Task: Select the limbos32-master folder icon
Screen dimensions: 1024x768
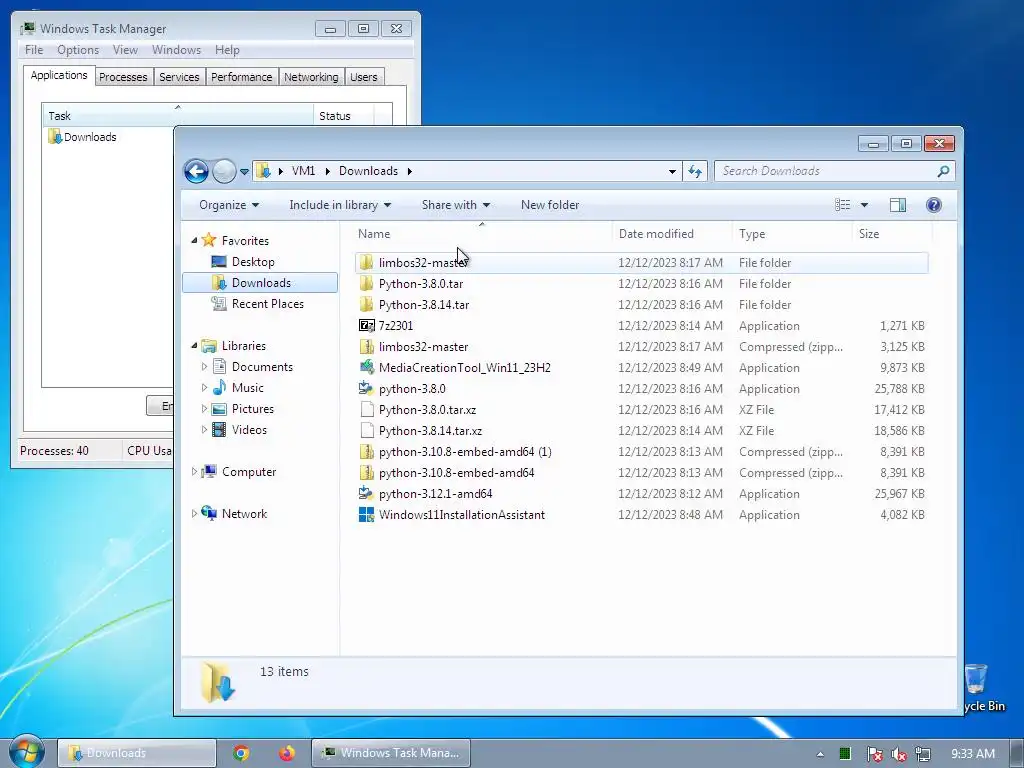Action: click(x=366, y=263)
